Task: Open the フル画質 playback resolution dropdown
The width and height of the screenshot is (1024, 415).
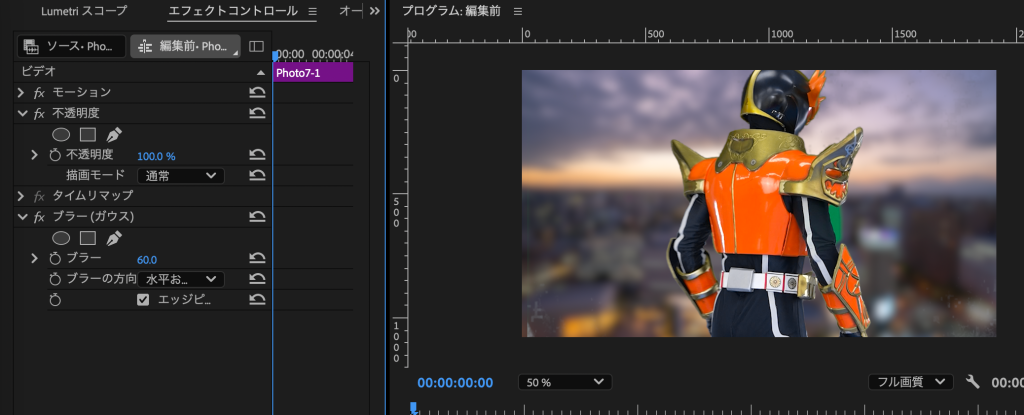Action: (x=910, y=382)
